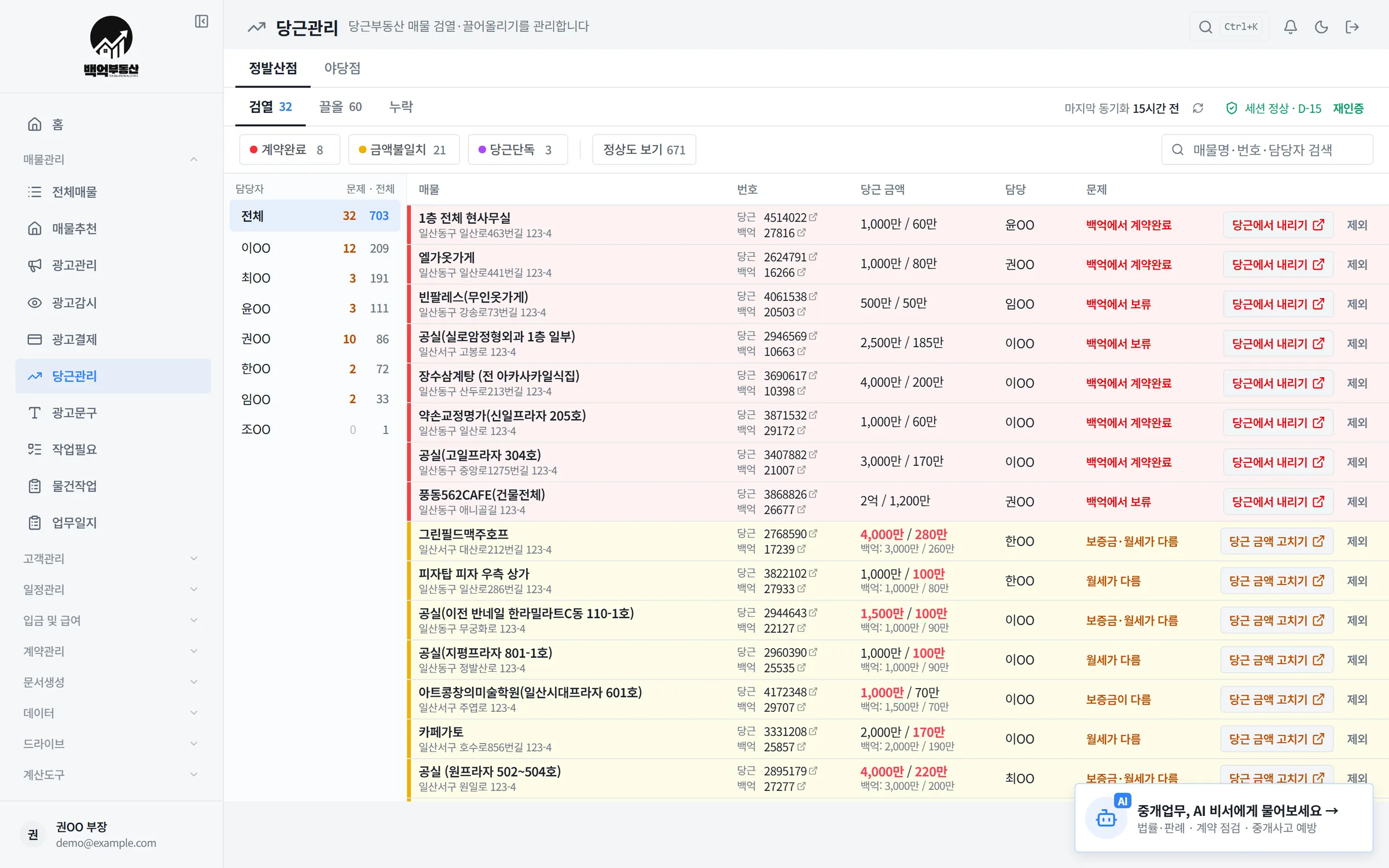Filter by manager 권OO in 담당자 list
The image size is (1389, 868).
(x=315, y=339)
